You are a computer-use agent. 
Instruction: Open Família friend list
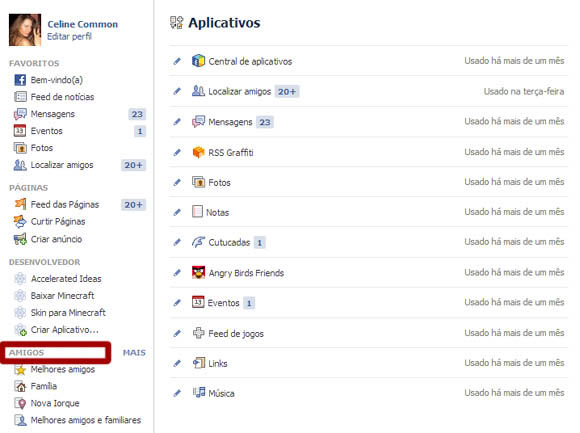coord(44,386)
